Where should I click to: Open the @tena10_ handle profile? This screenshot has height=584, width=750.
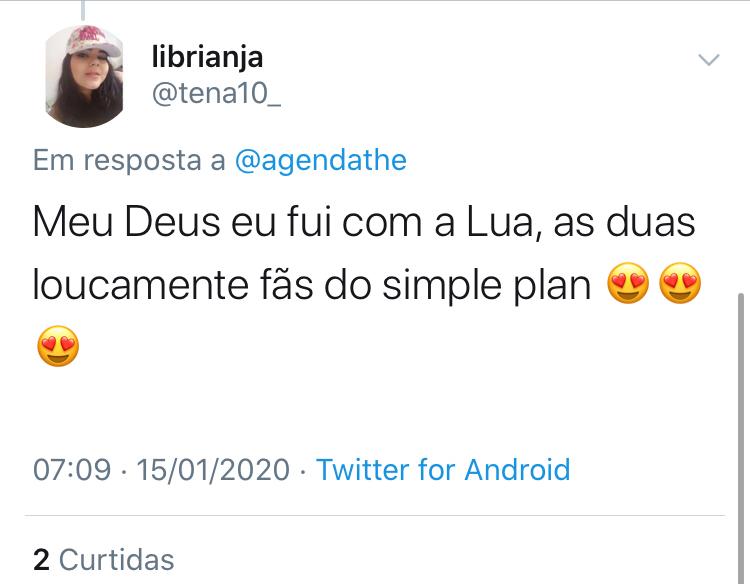click(x=215, y=94)
